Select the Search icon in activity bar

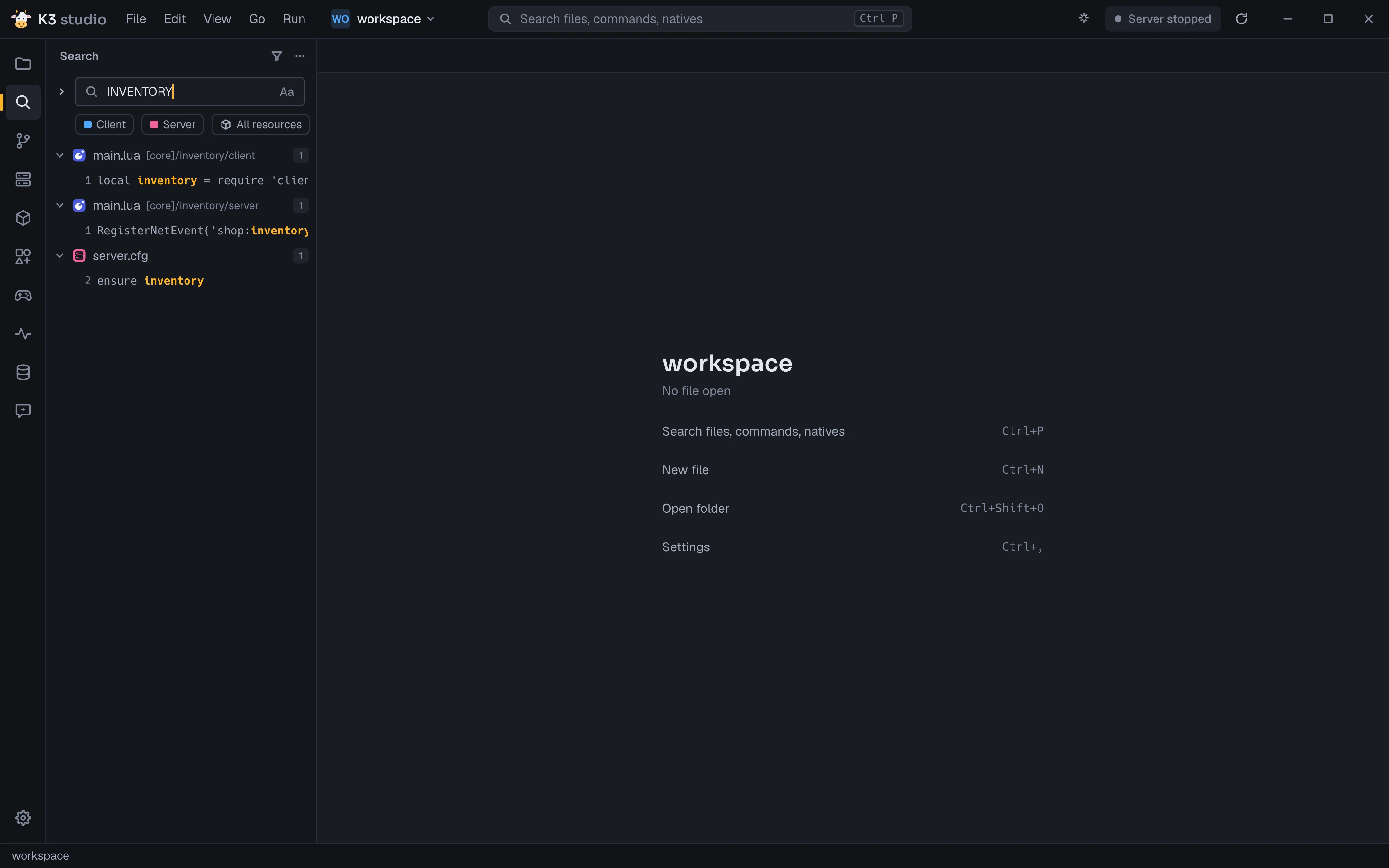point(23,102)
